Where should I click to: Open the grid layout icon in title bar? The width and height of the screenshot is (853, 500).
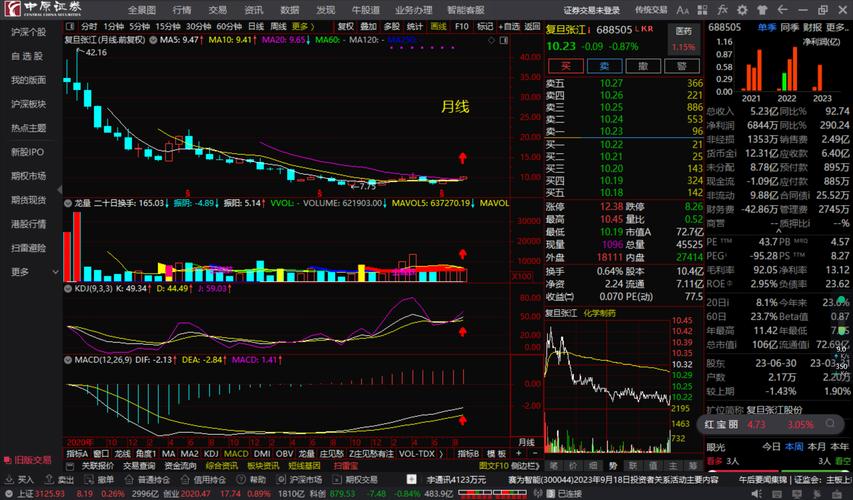[x=702, y=10]
